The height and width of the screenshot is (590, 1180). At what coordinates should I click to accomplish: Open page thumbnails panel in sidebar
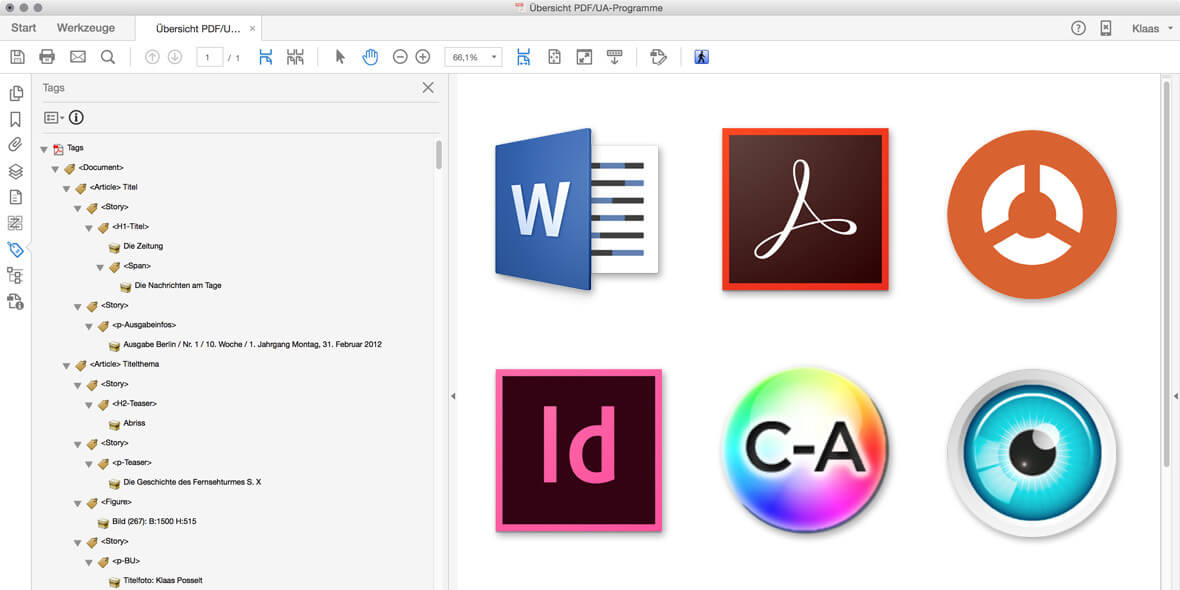[x=15, y=93]
